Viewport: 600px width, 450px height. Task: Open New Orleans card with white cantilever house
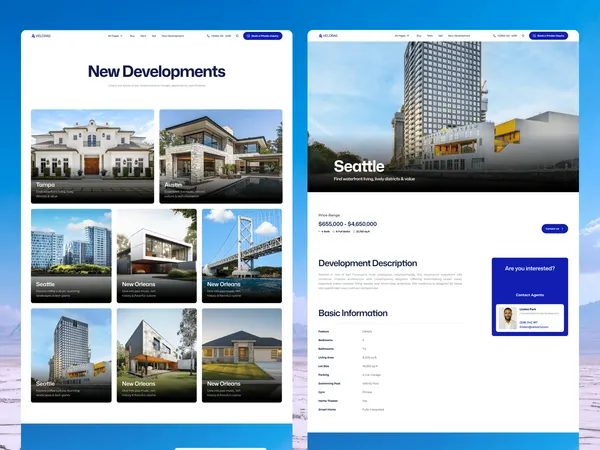157,256
